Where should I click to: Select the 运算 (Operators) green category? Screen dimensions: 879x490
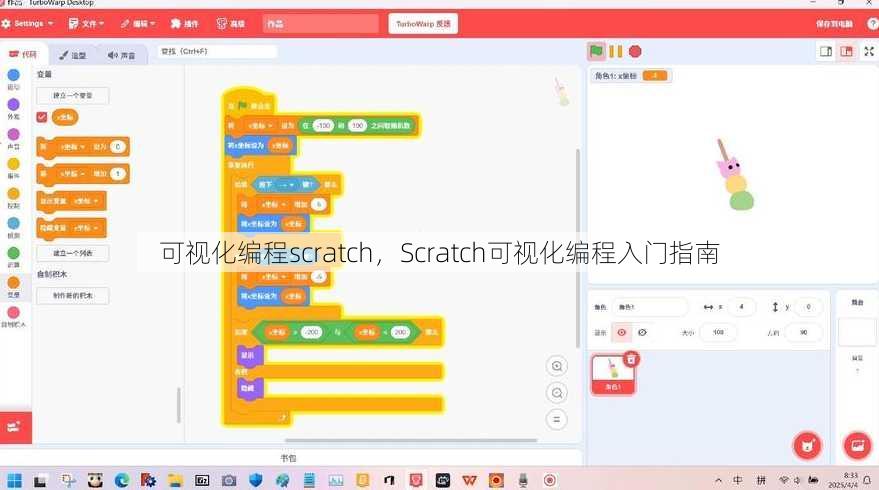[13, 257]
